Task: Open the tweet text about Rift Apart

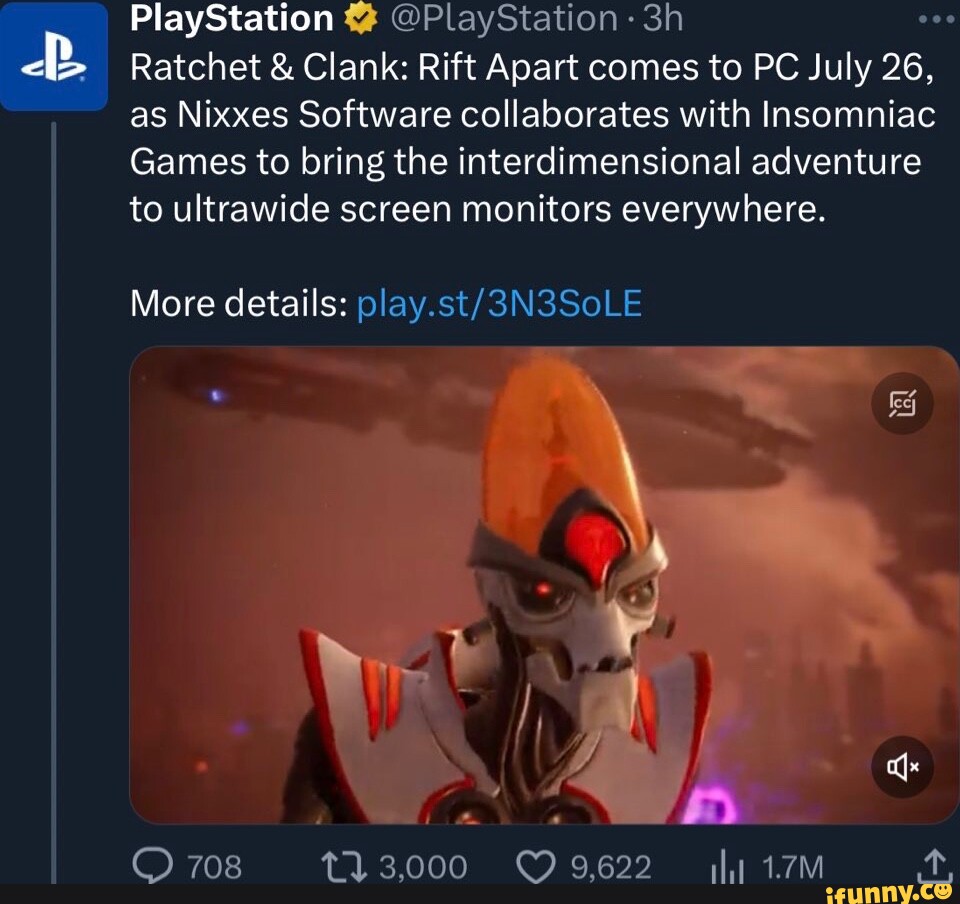Action: (533, 138)
